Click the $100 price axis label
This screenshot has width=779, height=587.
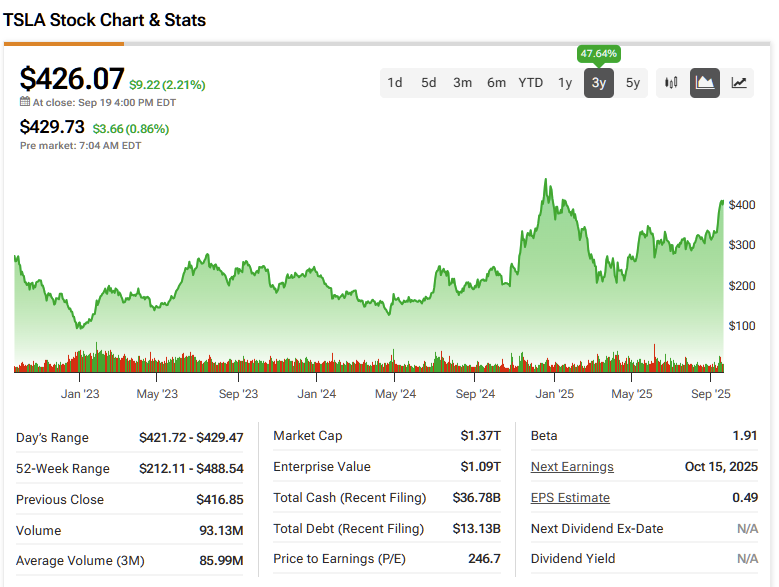click(742, 326)
